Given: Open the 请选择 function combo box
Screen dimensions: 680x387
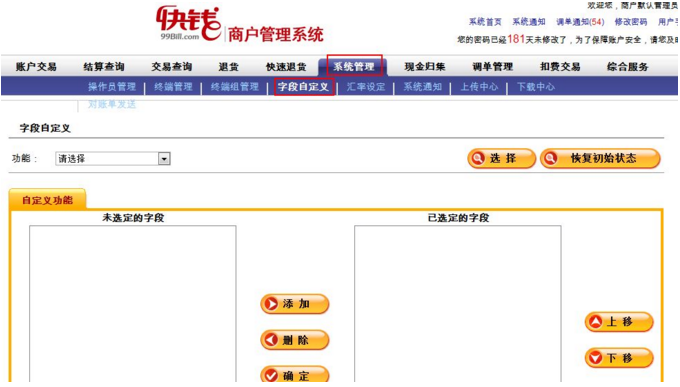Looking at the screenshot, I should (x=113, y=159).
